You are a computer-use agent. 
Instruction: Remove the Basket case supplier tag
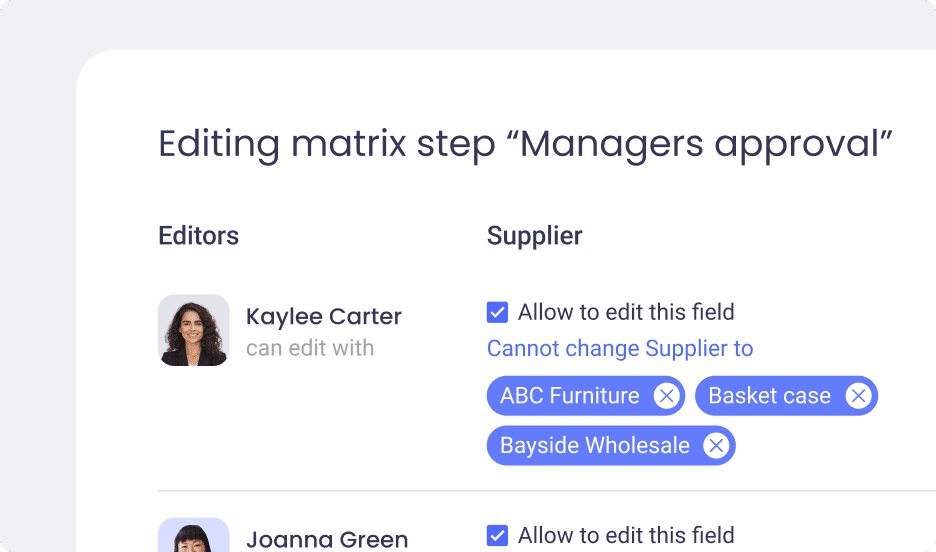click(858, 396)
